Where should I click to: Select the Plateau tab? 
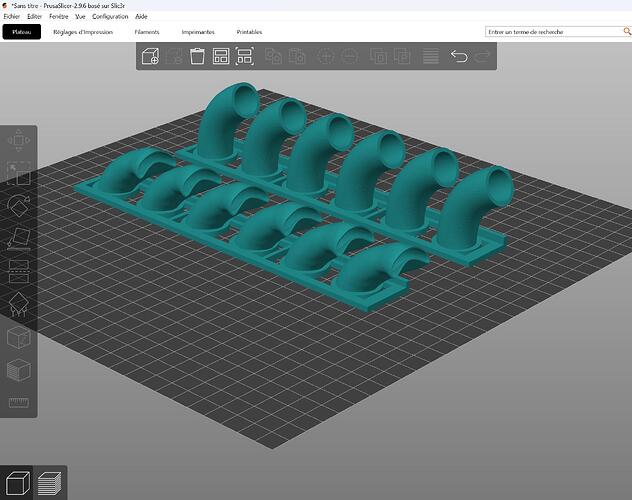[22, 32]
